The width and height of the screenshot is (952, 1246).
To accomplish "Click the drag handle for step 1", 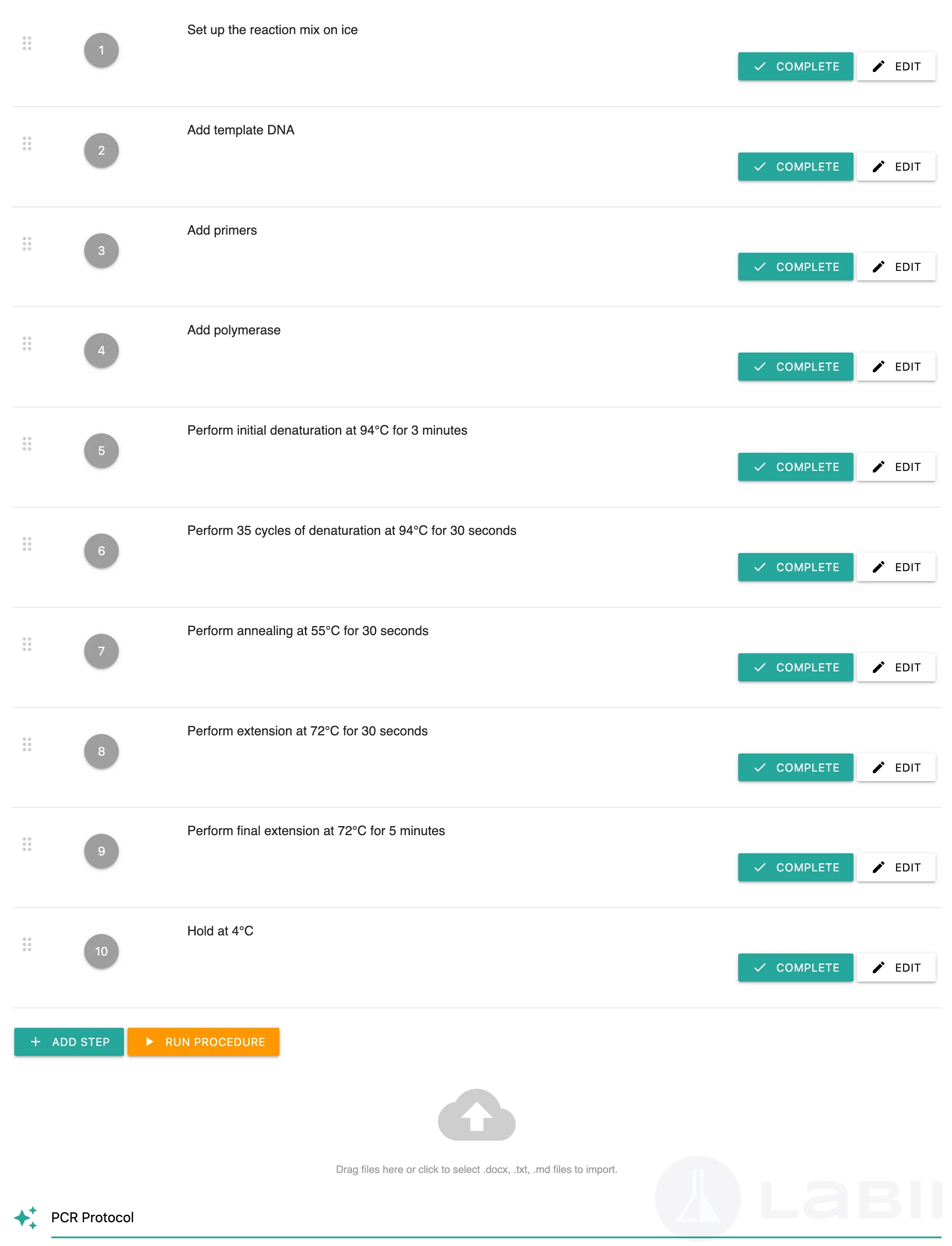I will [27, 43].
